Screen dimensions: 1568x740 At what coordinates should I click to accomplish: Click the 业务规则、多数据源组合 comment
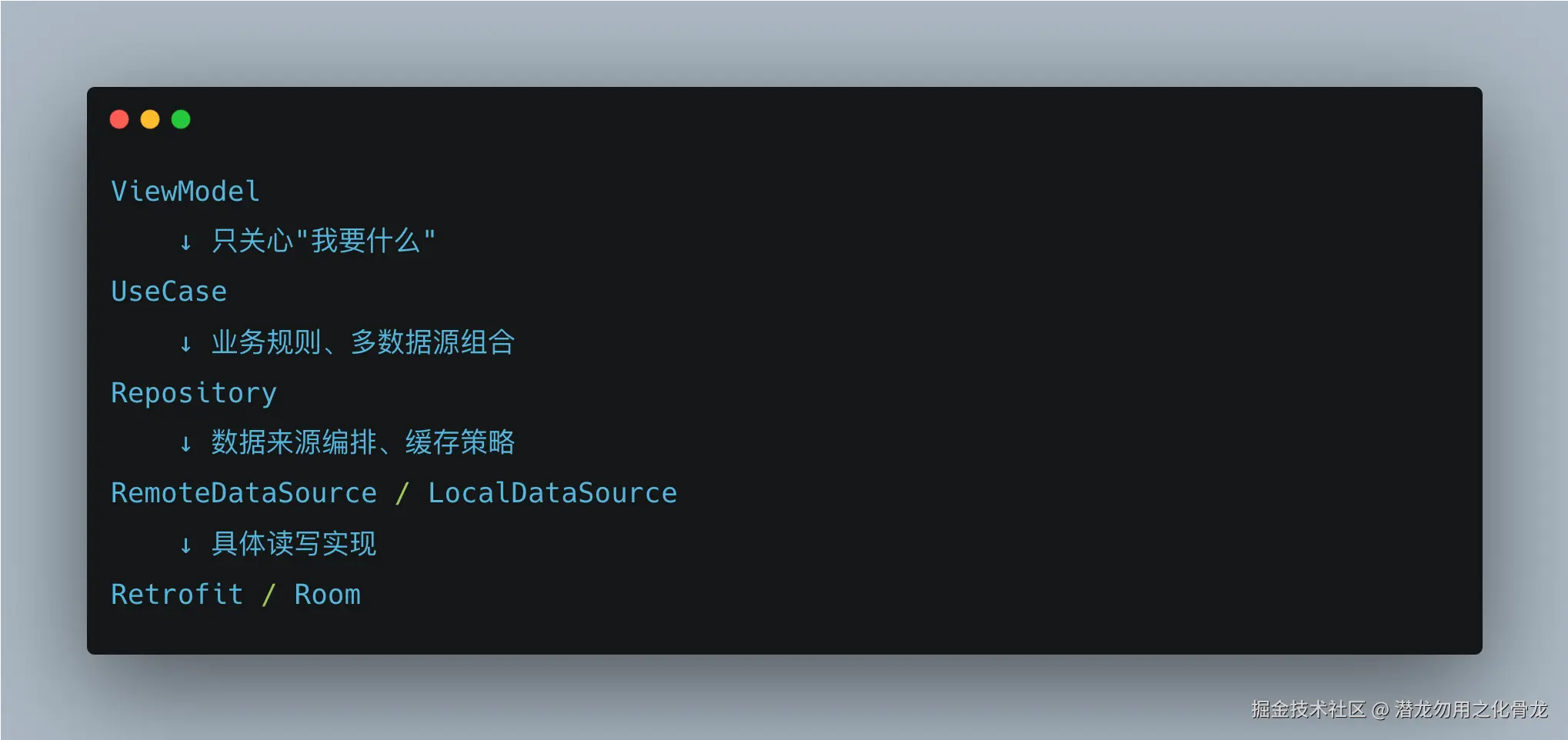click(363, 342)
